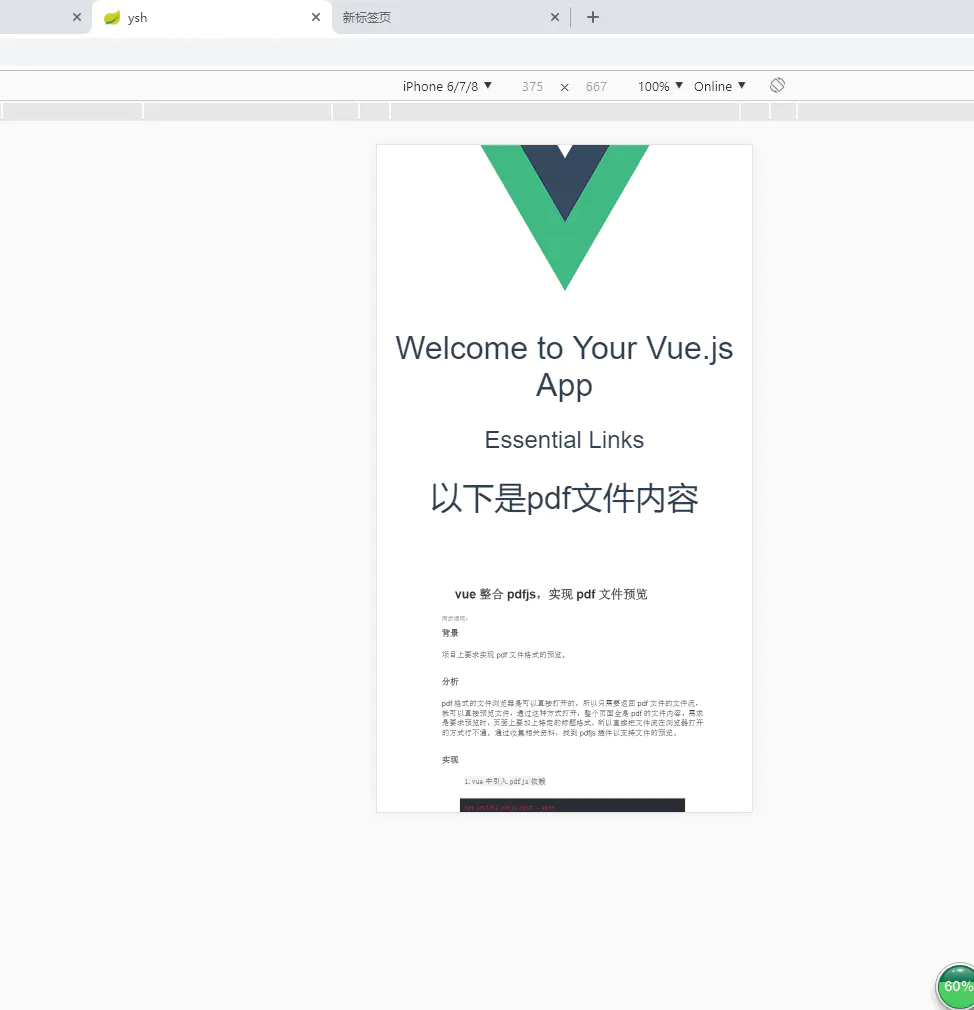Close the leftmost partially visible tab

[77, 17]
